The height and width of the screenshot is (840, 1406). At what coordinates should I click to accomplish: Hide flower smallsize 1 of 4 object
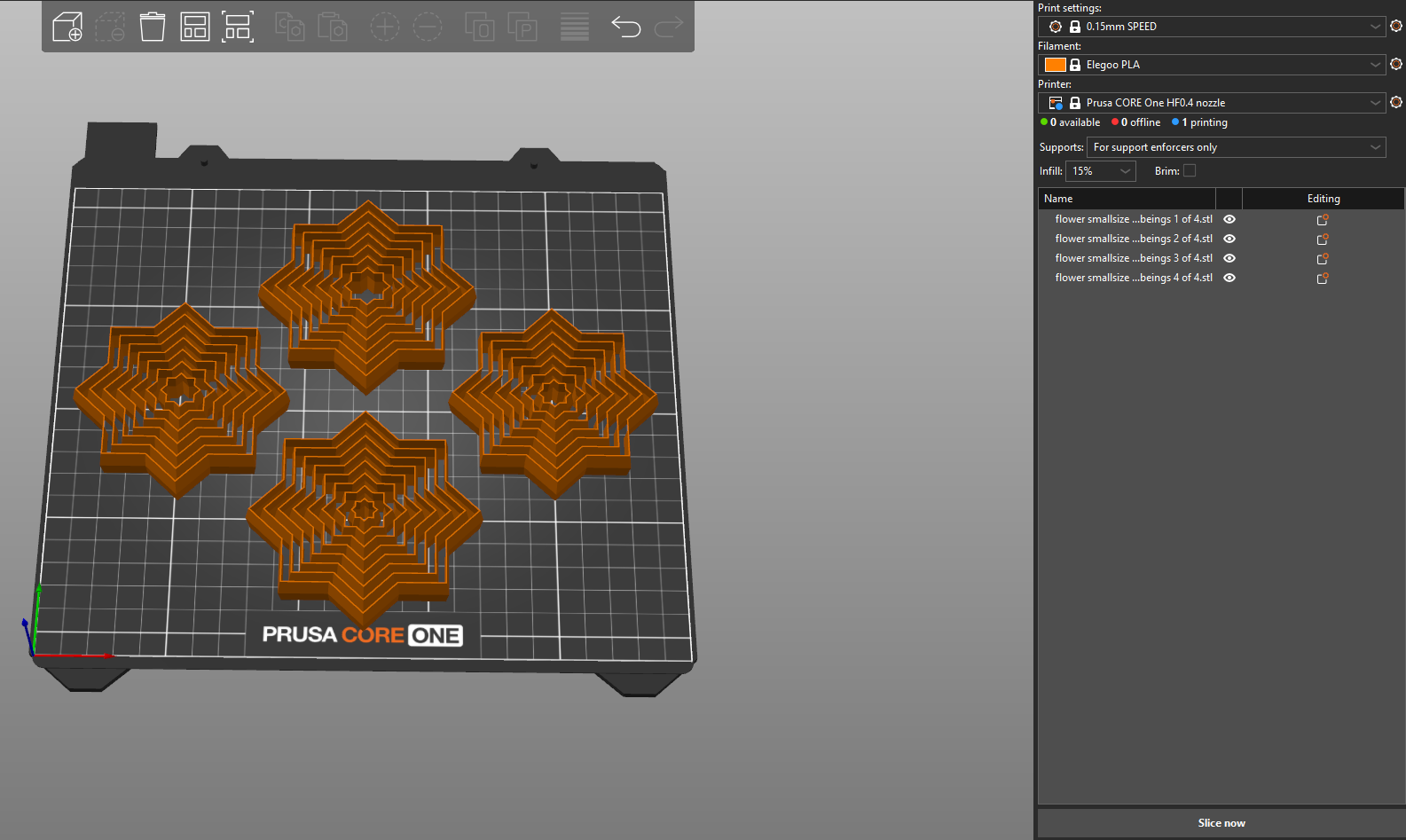click(1229, 219)
